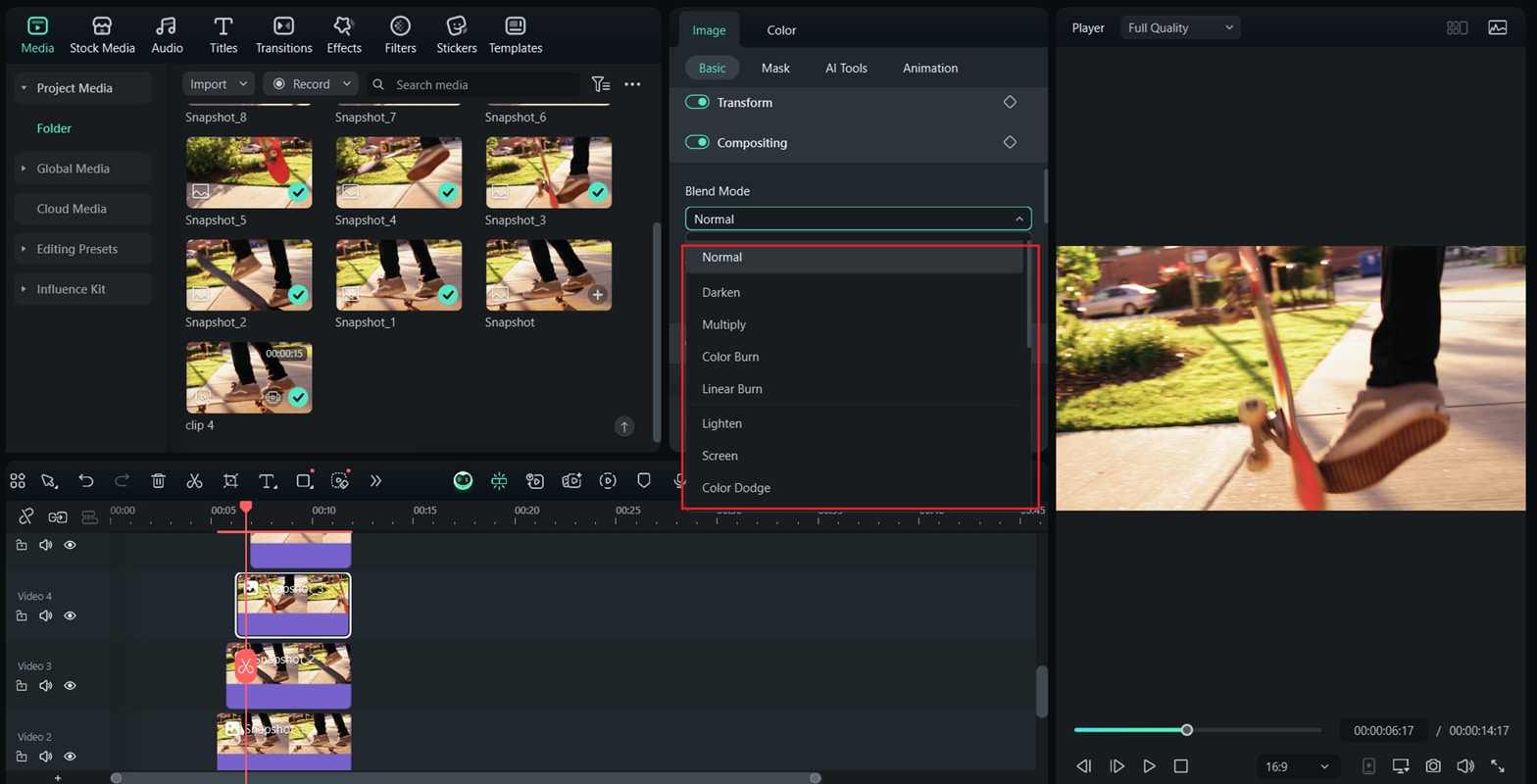Viewport: 1537px width, 784px height.
Task: Expand the Influence Kit section
Action: pyautogui.click(x=24, y=289)
